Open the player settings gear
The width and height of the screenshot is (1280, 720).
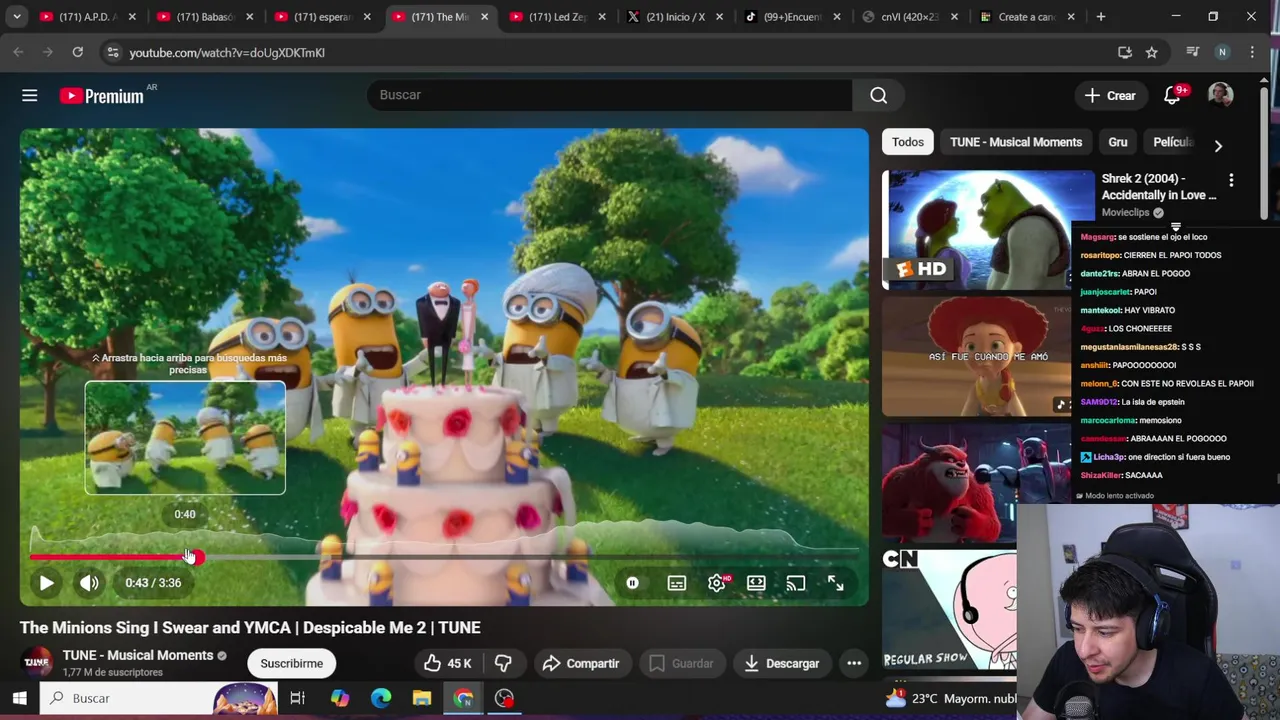717,583
